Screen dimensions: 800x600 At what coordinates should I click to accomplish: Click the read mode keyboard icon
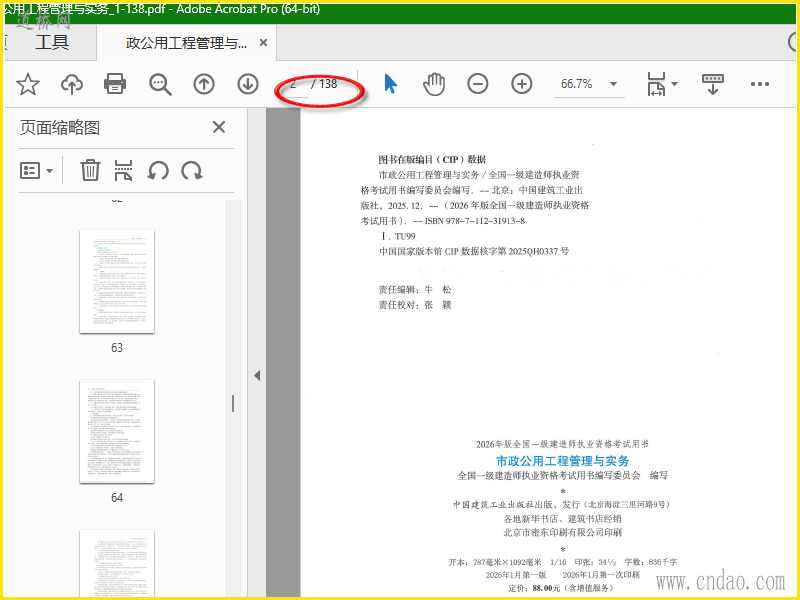(713, 84)
